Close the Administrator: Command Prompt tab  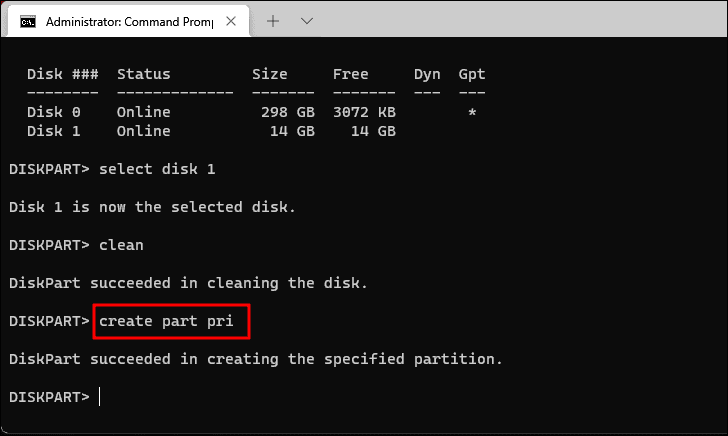coord(231,21)
